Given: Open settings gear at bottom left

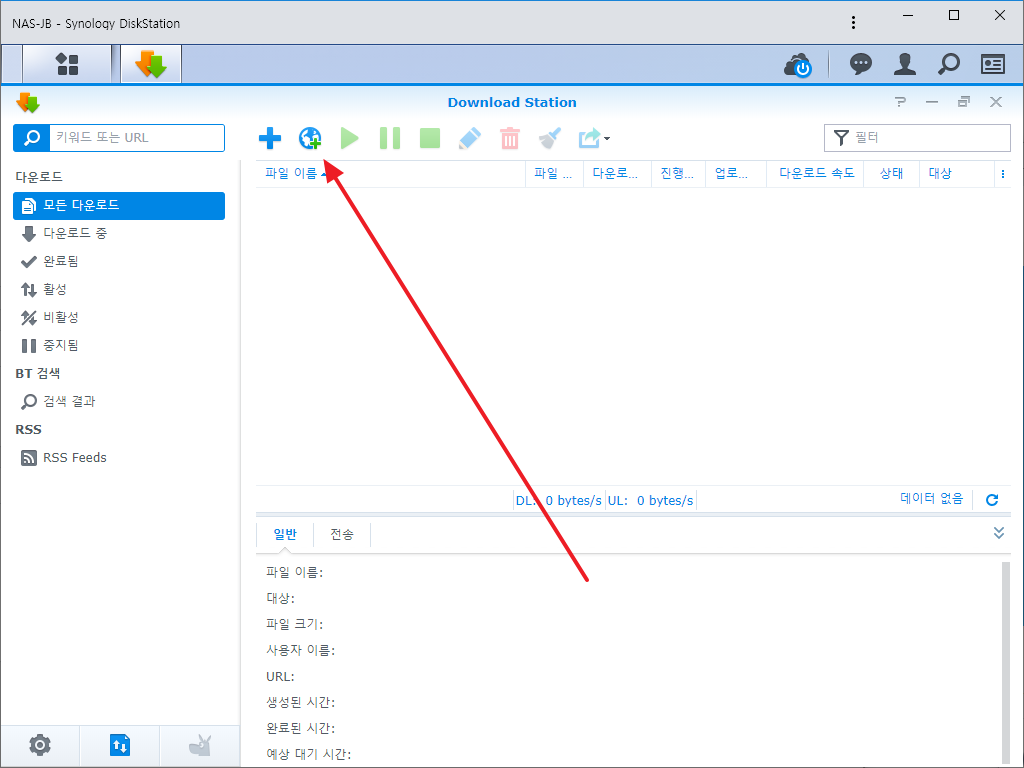Looking at the screenshot, I should coord(40,744).
